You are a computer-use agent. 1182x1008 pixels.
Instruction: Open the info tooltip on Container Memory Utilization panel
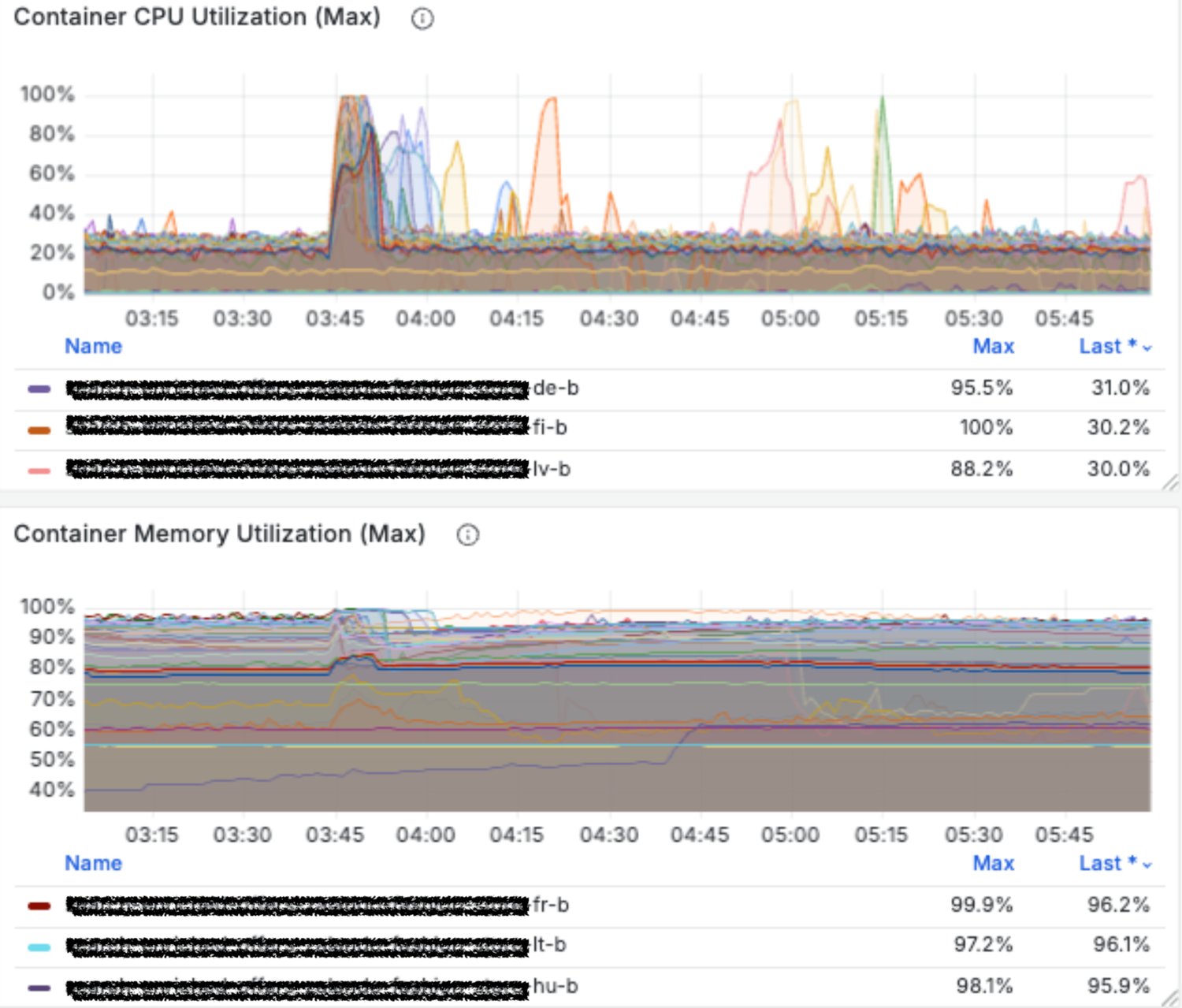click(467, 535)
